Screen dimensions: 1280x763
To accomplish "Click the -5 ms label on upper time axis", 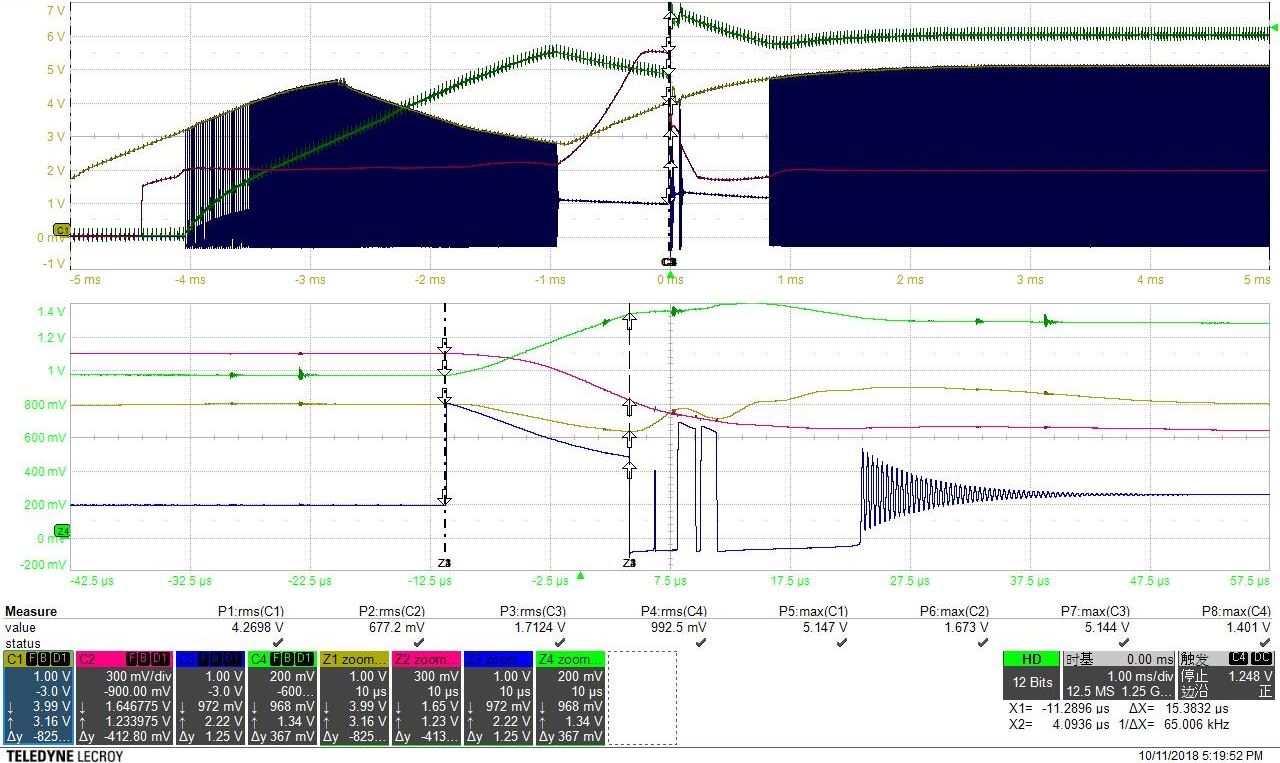I will pos(86,280).
